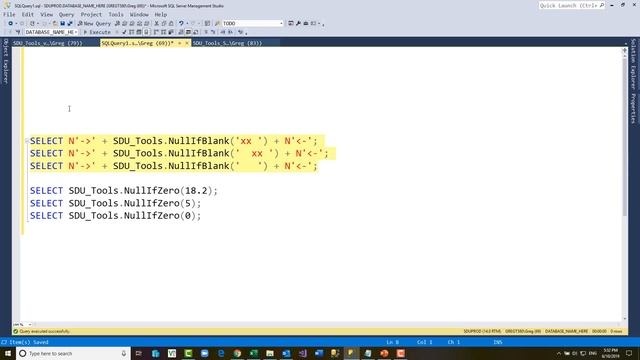Viewport: 640px width, 360px height.
Task: Click Specify Values for Template Parameters icon
Action: coord(240,32)
